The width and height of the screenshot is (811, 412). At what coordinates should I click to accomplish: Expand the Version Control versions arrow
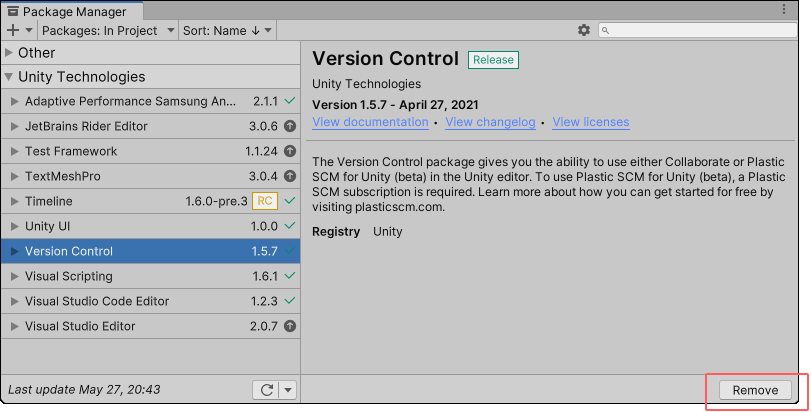14,251
